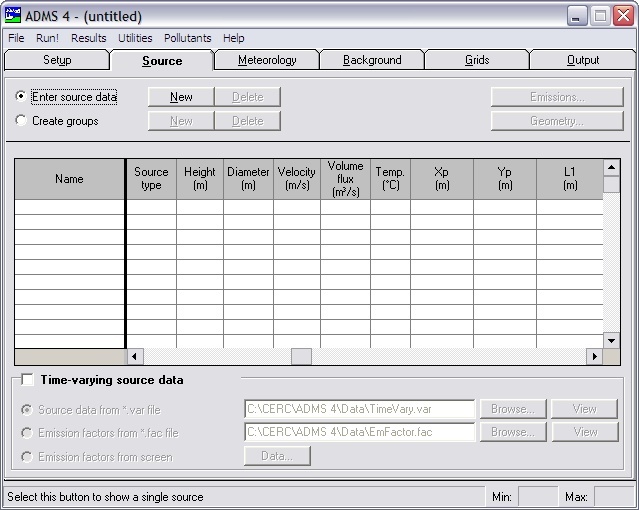Click the Volume flux column header
The height and width of the screenshot is (510, 639).
pos(345,179)
